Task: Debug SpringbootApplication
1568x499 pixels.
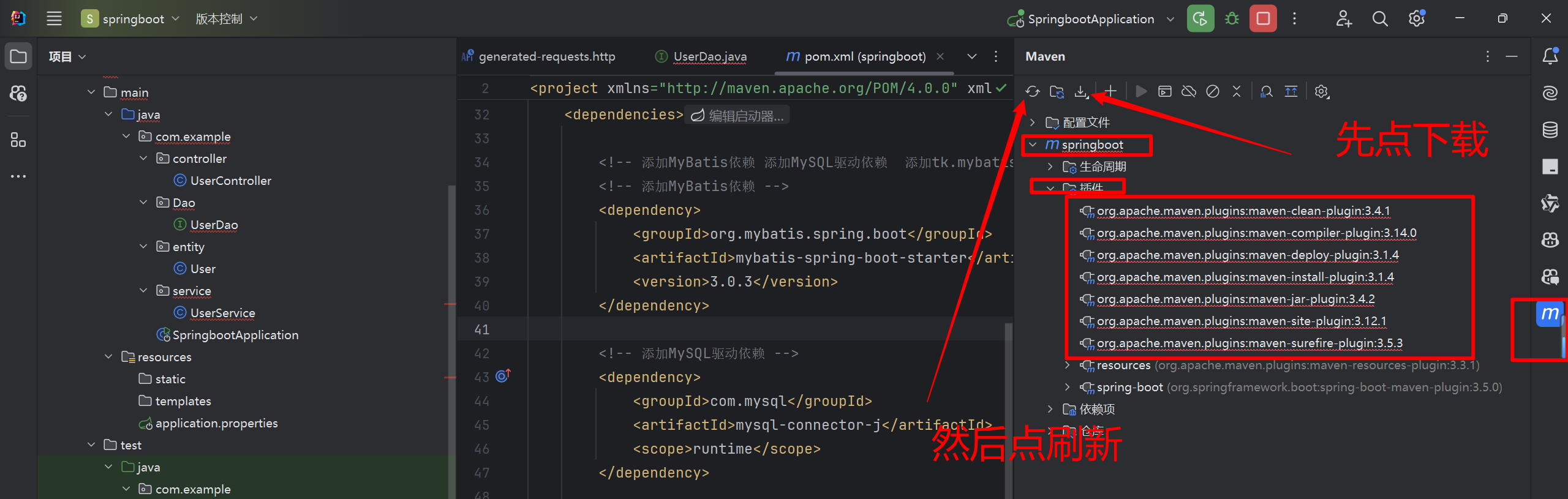Action: pos(1232,18)
